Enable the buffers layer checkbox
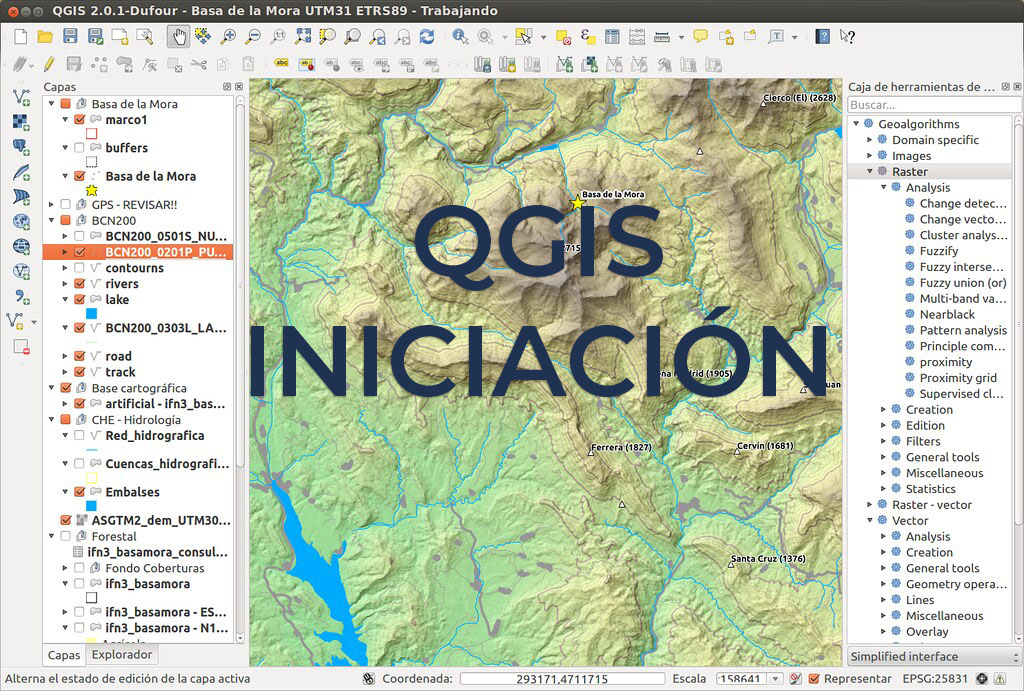This screenshot has width=1024, height=691. coord(80,148)
